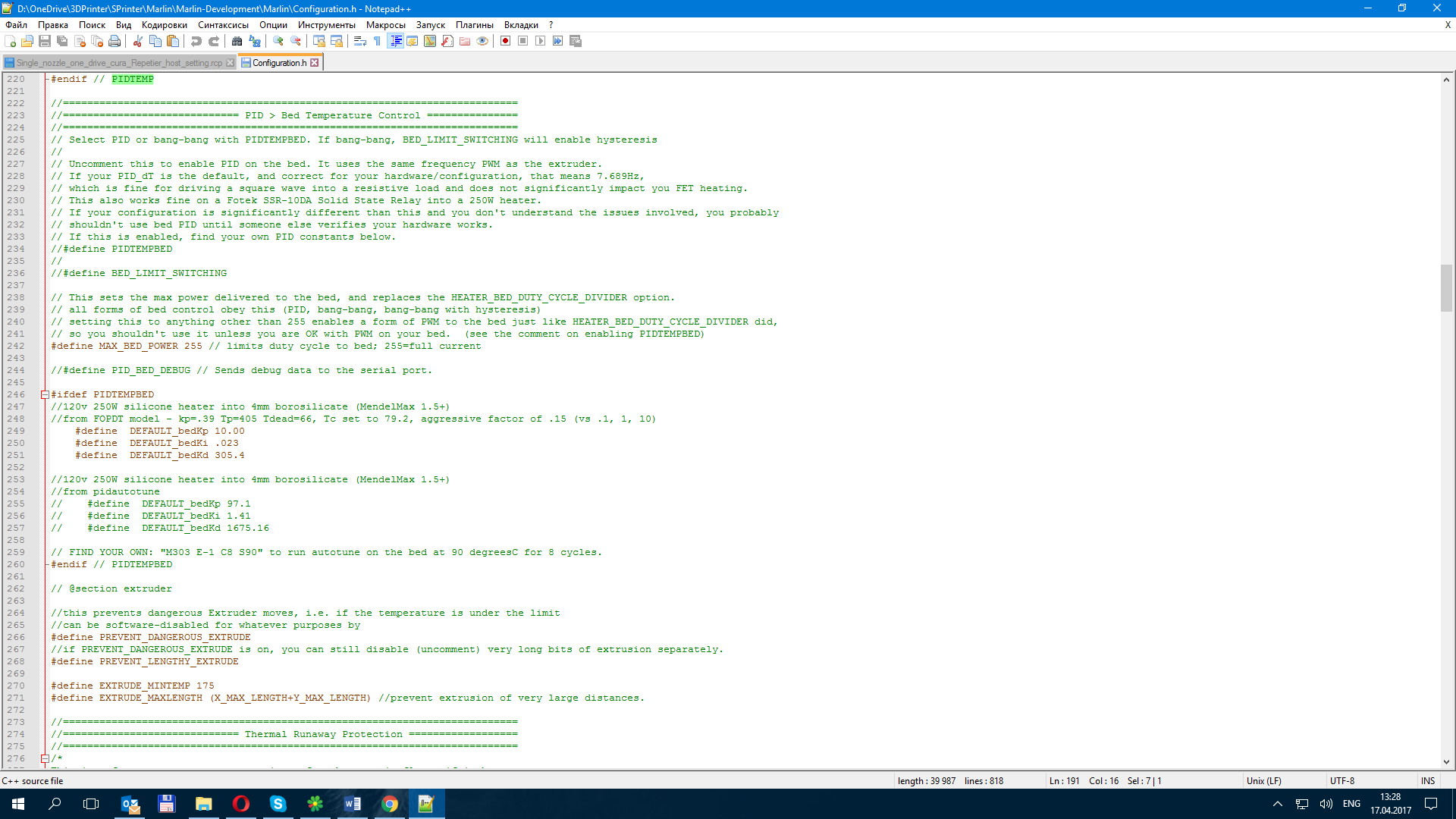Toggle the indent guide toolbar button
1456x819 pixels.
(x=395, y=41)
